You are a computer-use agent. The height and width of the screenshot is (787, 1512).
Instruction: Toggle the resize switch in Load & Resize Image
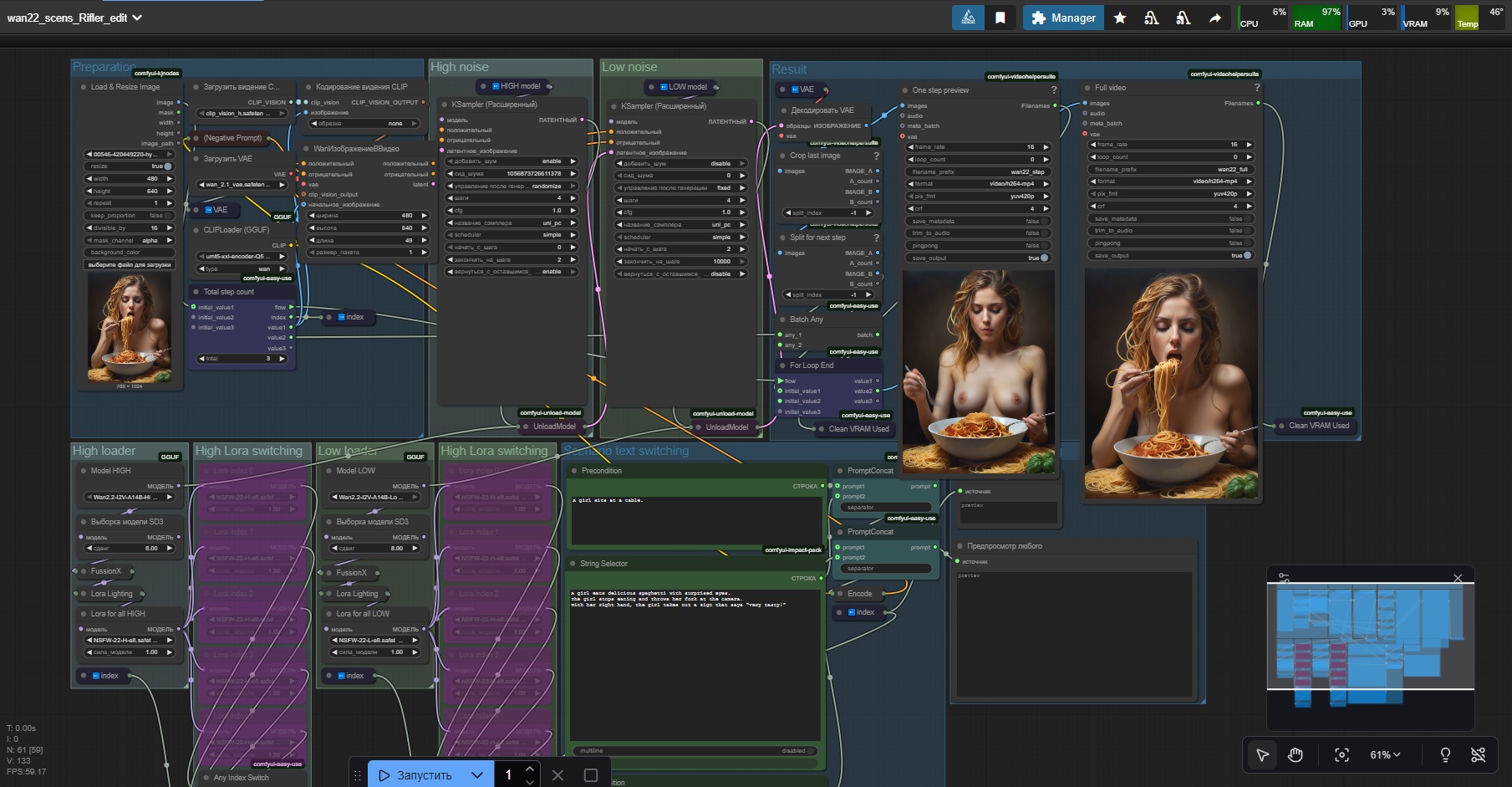point(167,166)
